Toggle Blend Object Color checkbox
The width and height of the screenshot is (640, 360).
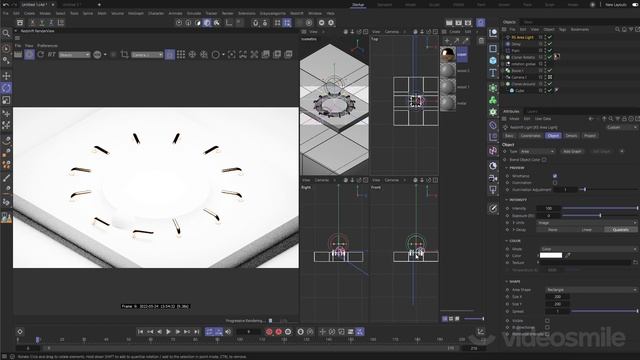[544, 160]
